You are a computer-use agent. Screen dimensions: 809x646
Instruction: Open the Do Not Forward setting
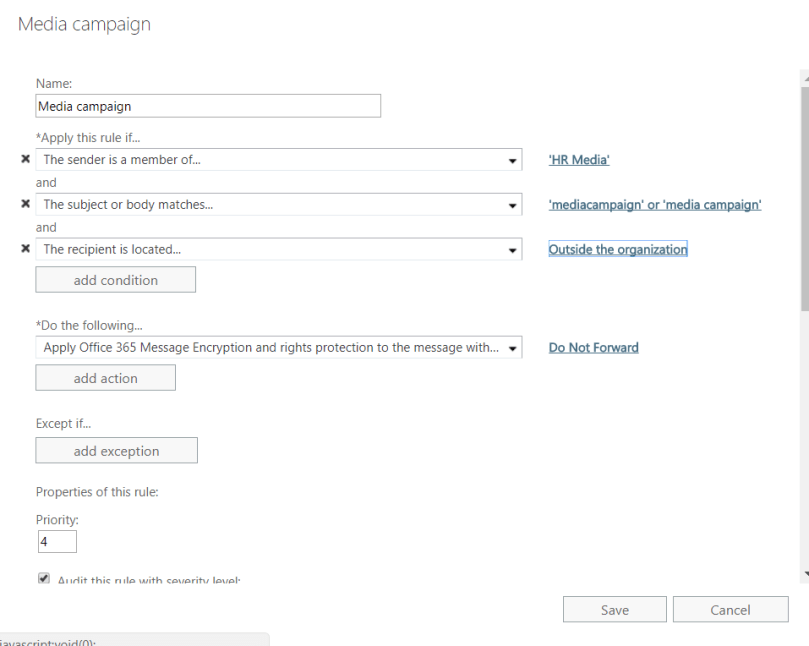pos(593,346)
